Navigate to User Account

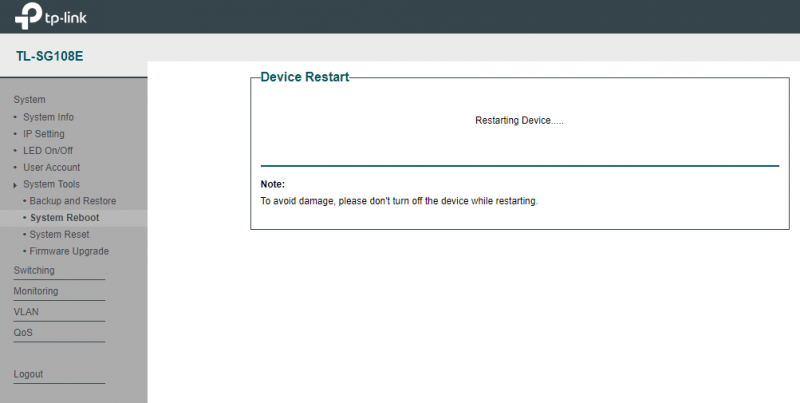point(51,168)
